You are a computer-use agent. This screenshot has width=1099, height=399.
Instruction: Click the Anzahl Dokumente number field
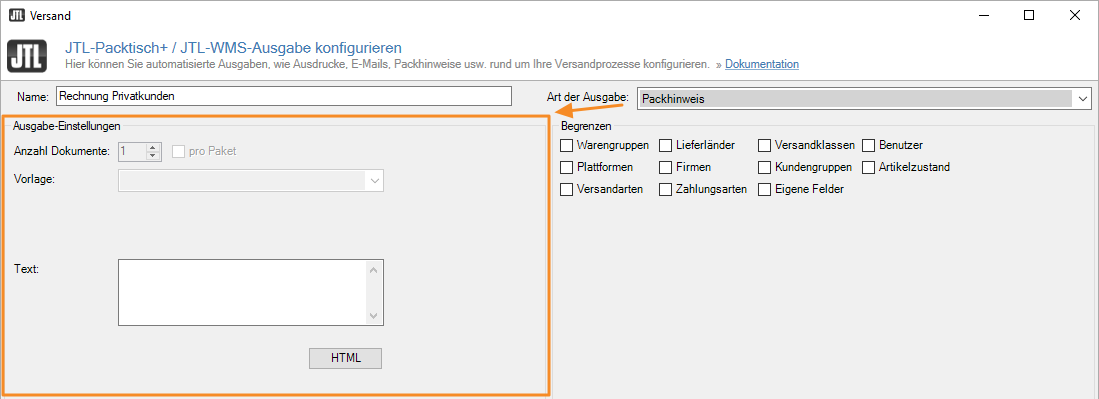coord(133,151)
